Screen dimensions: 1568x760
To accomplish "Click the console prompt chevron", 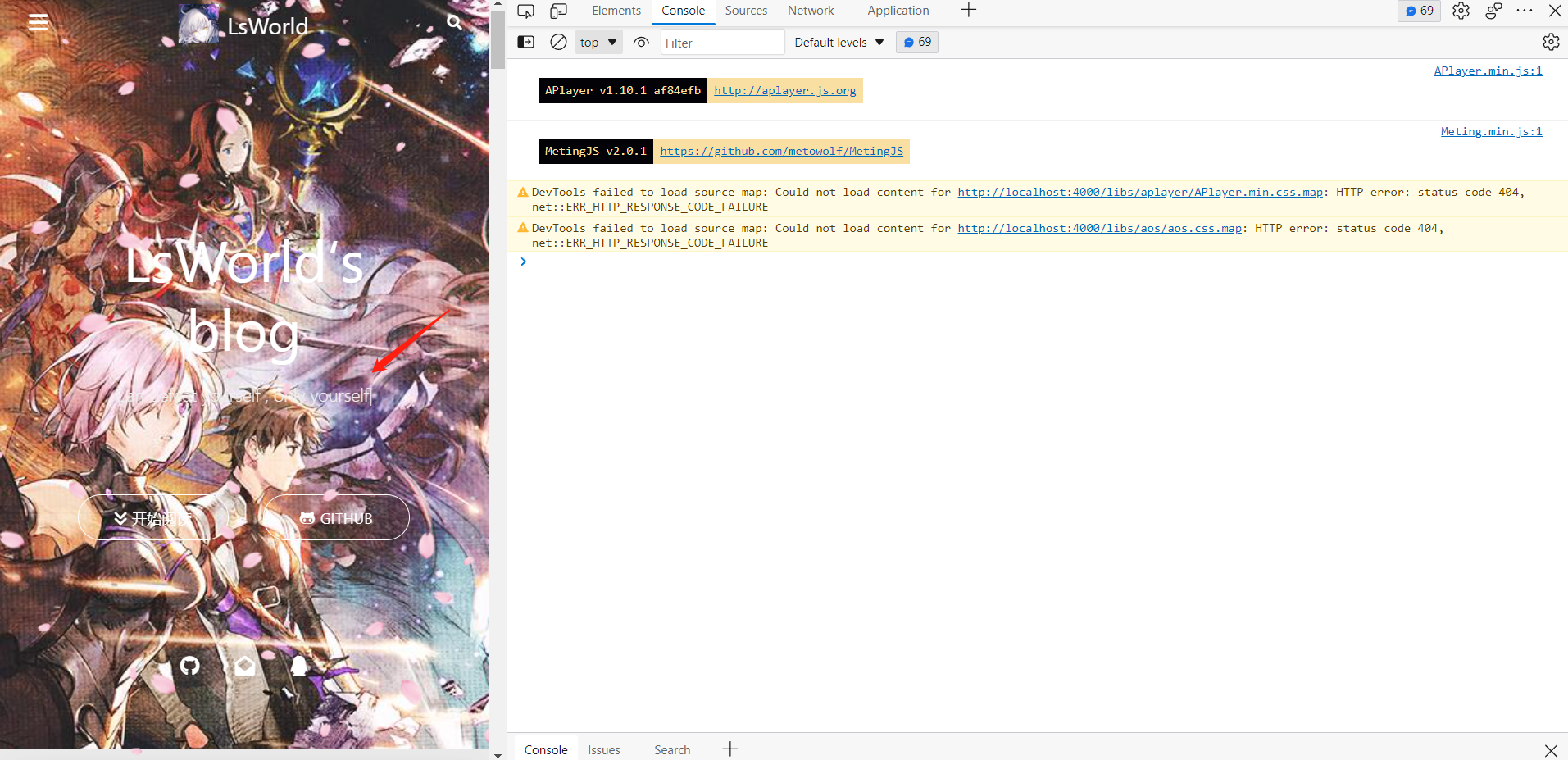I will coord(523,262).
